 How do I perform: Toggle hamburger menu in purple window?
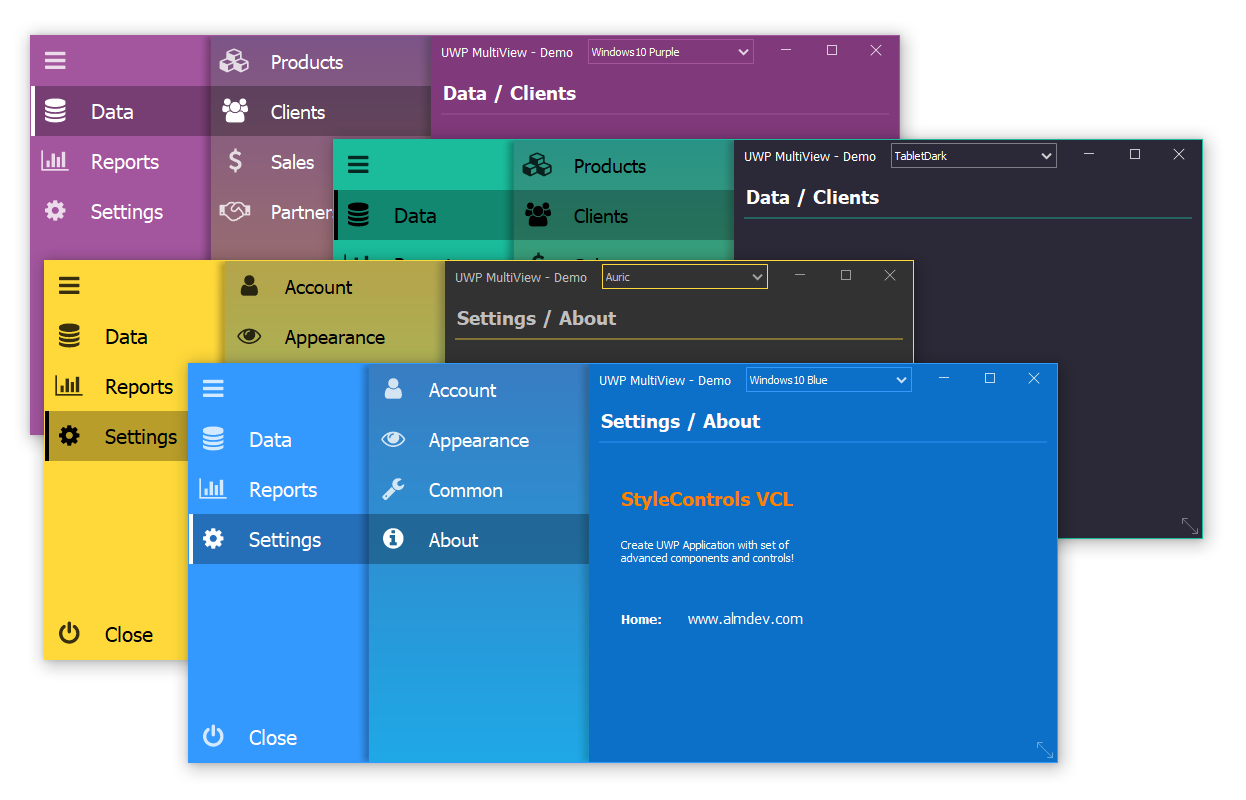point(55,61)
